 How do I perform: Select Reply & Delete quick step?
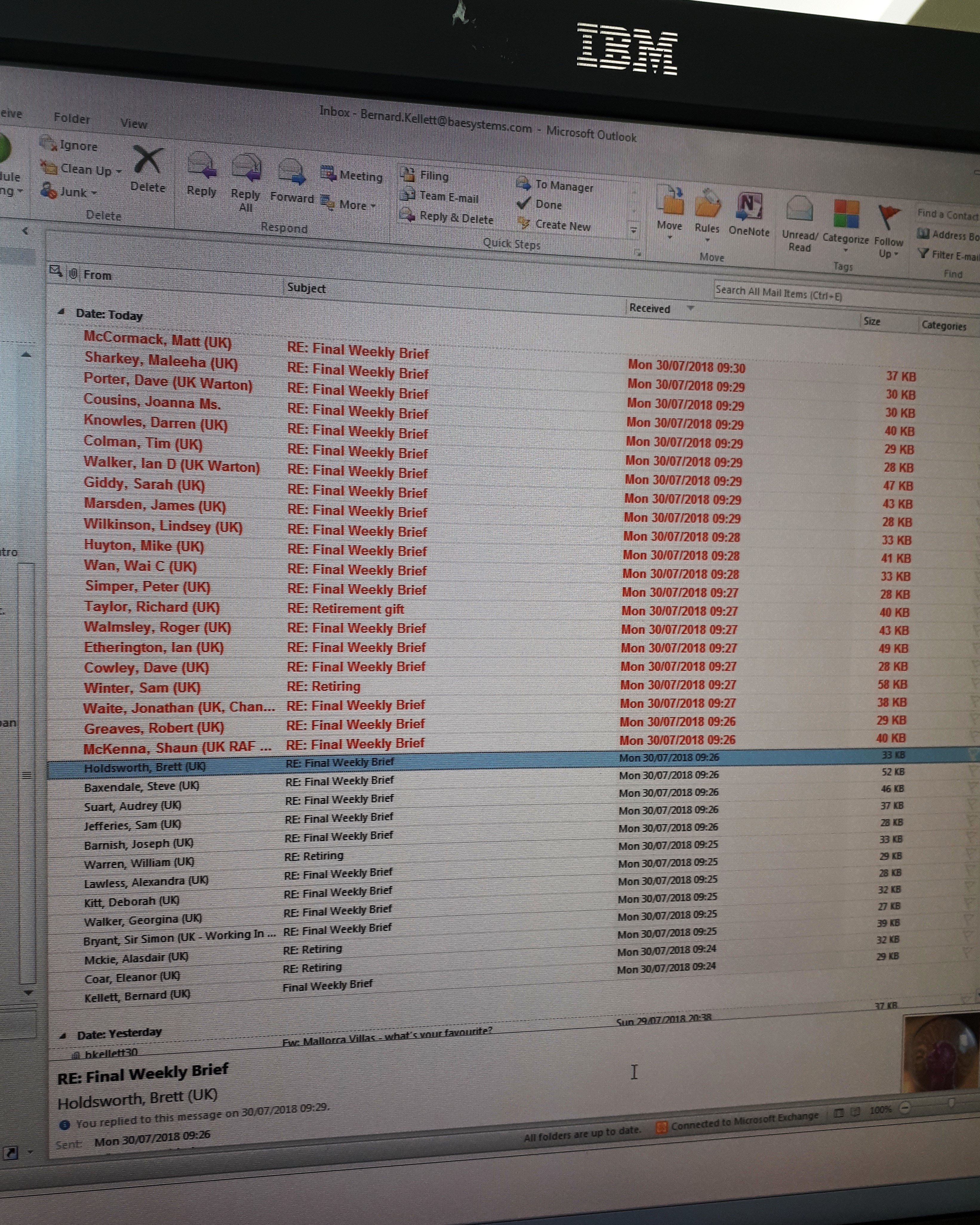[x=447, y=217]
